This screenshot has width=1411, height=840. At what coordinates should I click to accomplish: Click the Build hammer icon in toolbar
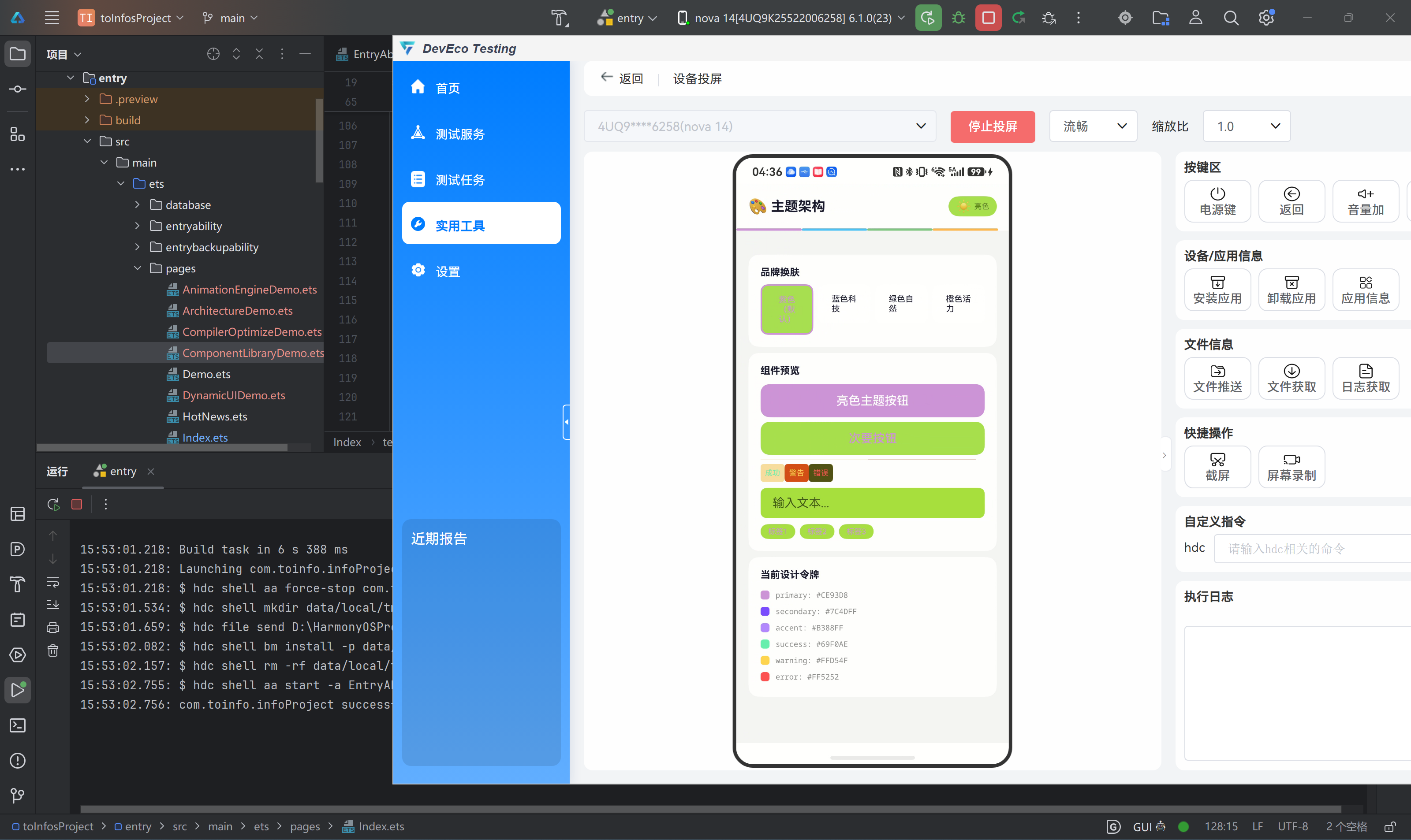point(560,18)
